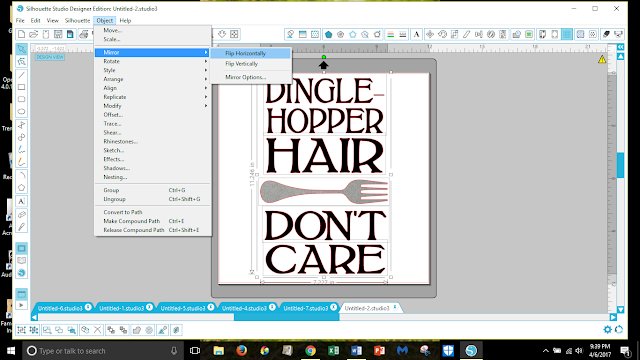Viewport: 640px width, 360px height.
Task: Open the Send to Silhouette icon
Action: [x=619, y=34]
